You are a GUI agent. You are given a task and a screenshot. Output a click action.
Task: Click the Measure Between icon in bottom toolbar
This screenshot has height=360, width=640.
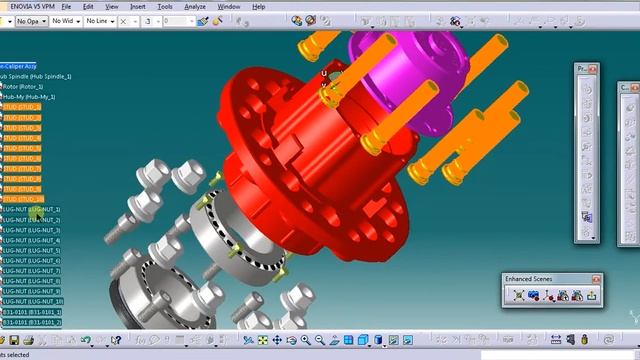(556, 340)
